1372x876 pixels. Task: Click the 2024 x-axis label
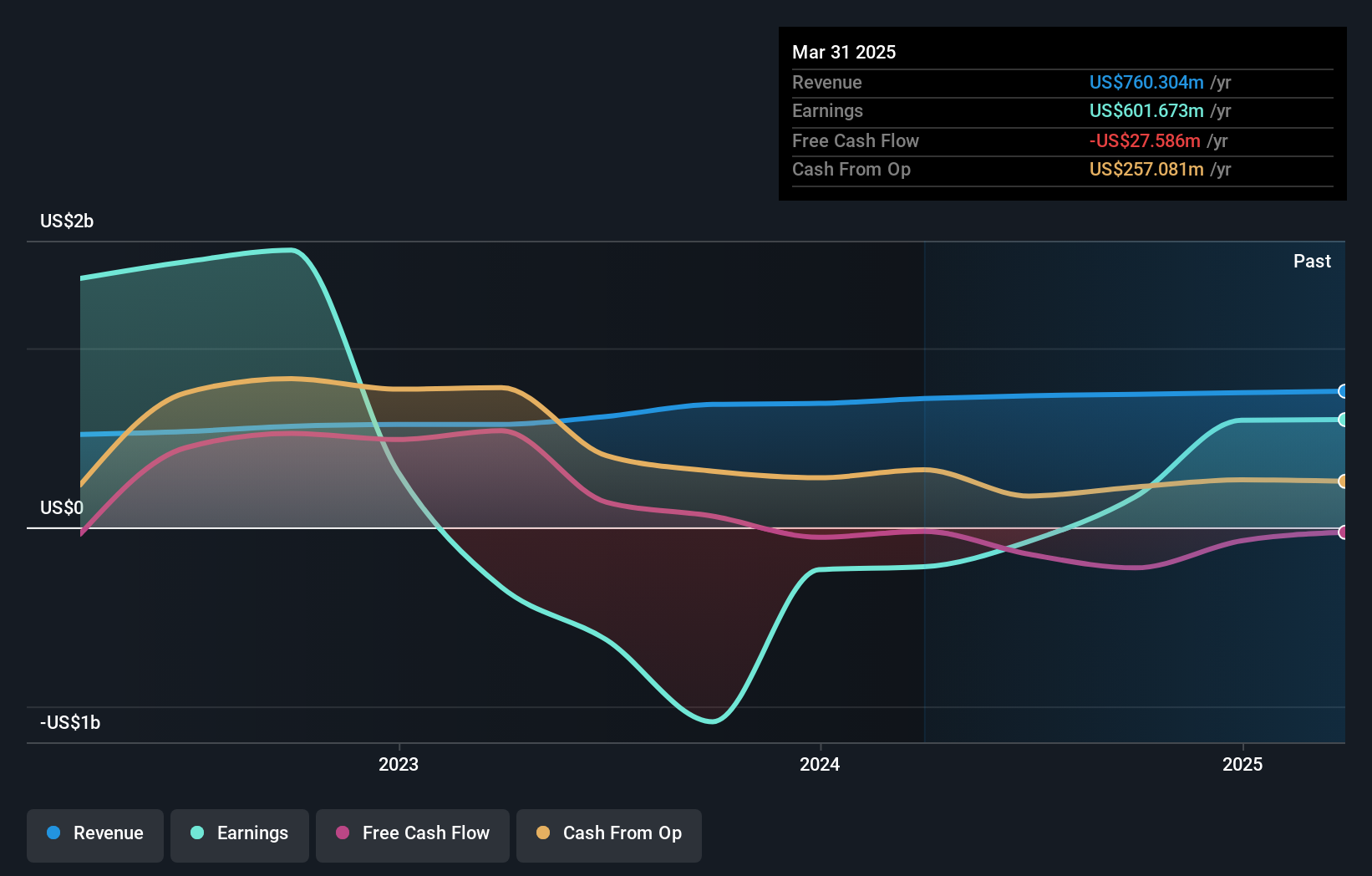[x=820, y=764]
